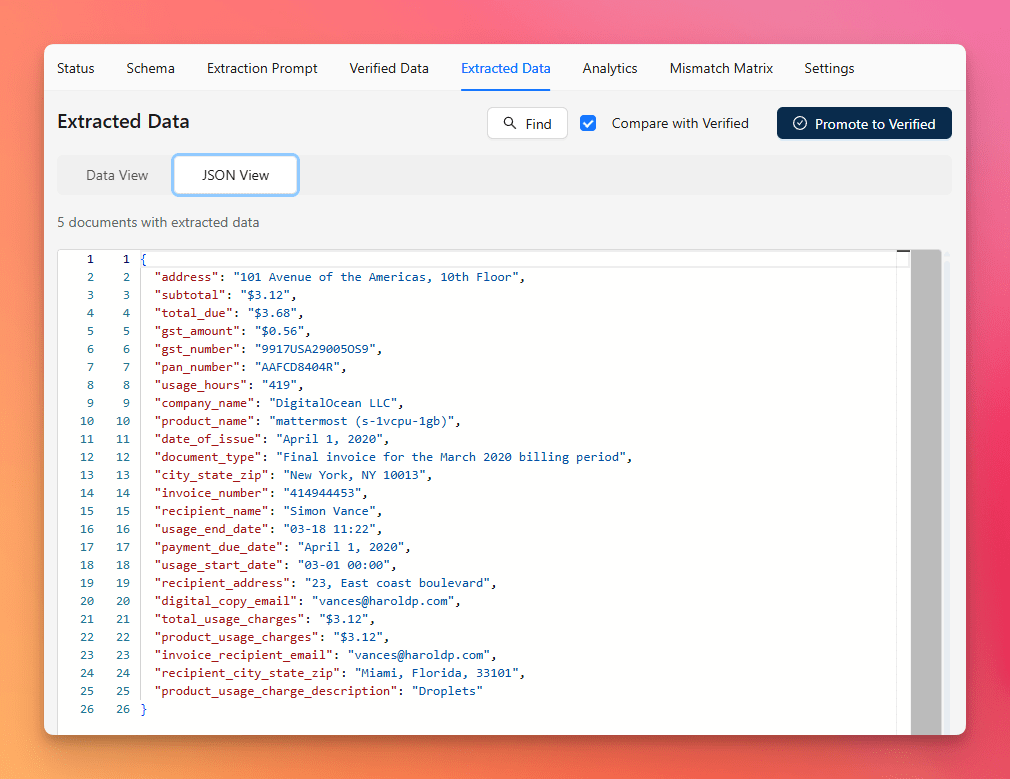Place cursor on the opening brace on line 1
1010x779 pixels.
[144, 259]
